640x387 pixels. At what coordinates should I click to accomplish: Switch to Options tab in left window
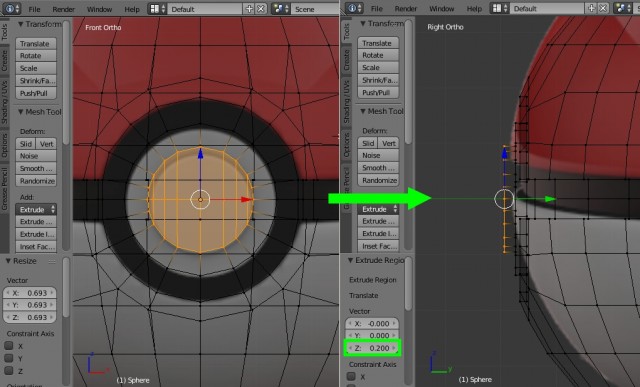pyautogui.click(x=4, y=145)
